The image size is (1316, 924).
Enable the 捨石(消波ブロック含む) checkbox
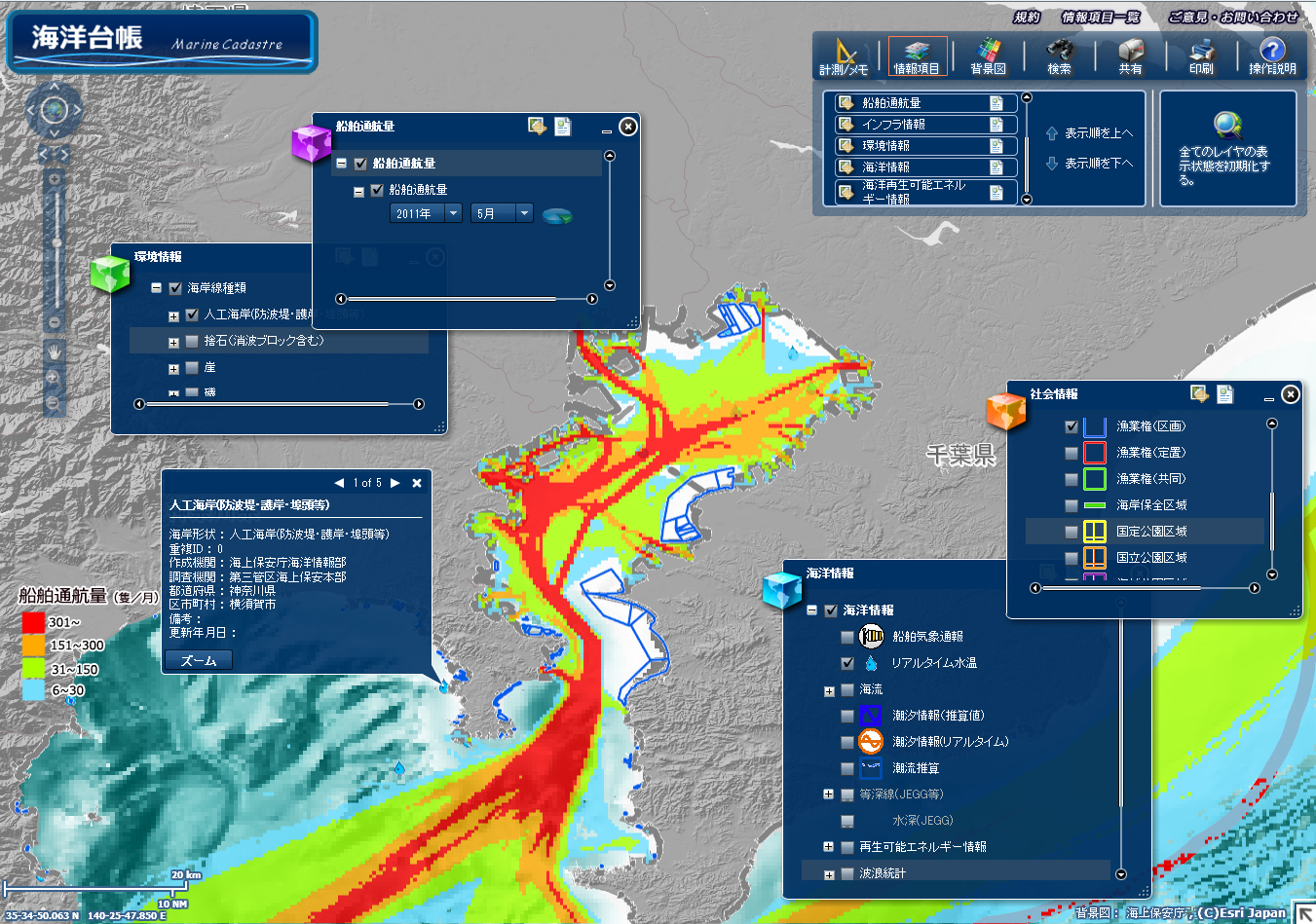192,342
